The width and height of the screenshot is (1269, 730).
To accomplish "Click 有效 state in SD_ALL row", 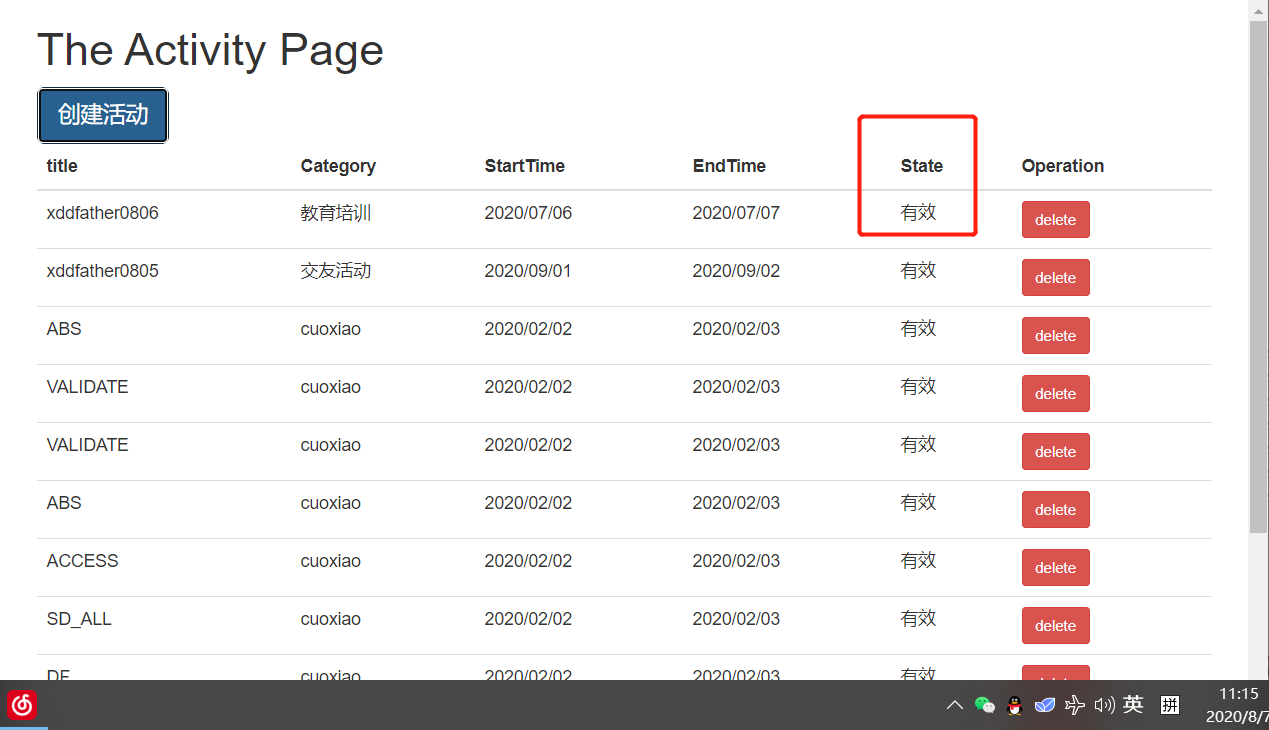I will pyautogui.click(x=918, y=619).
